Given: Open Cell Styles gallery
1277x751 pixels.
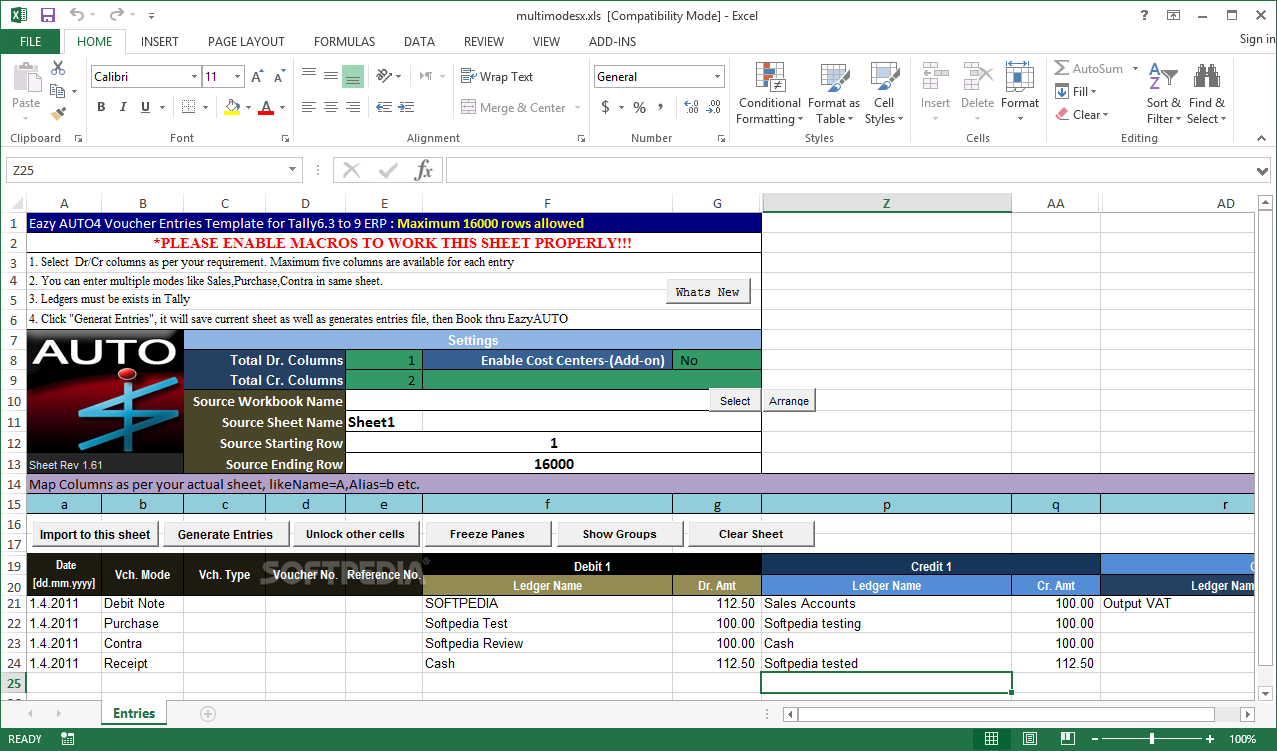Looking at the screenshot, I should (884, 93).
